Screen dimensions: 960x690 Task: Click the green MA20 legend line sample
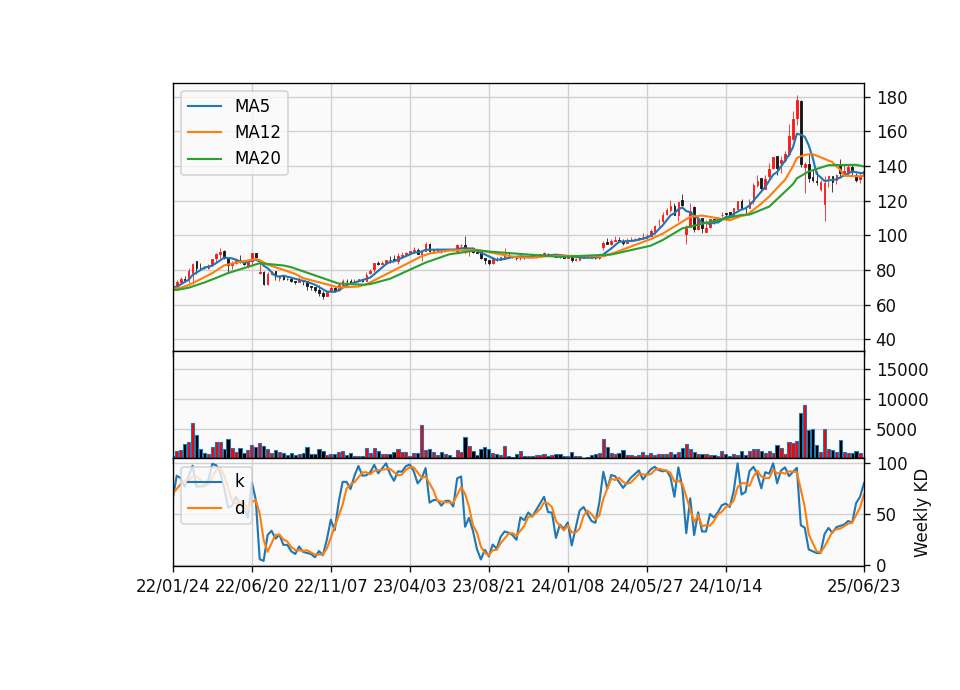(204, 159)
